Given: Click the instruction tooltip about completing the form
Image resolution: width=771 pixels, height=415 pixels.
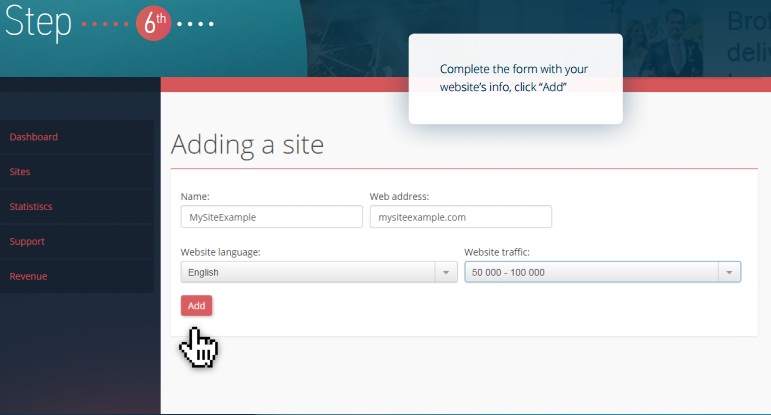Looking at the screenshot, I should 515,79.
